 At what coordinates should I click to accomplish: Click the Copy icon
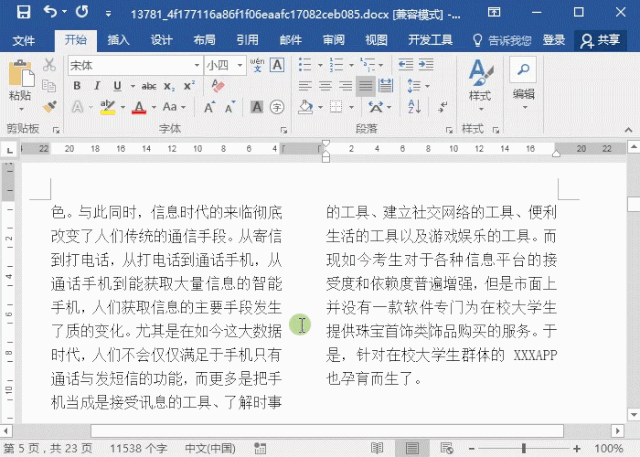49,86
